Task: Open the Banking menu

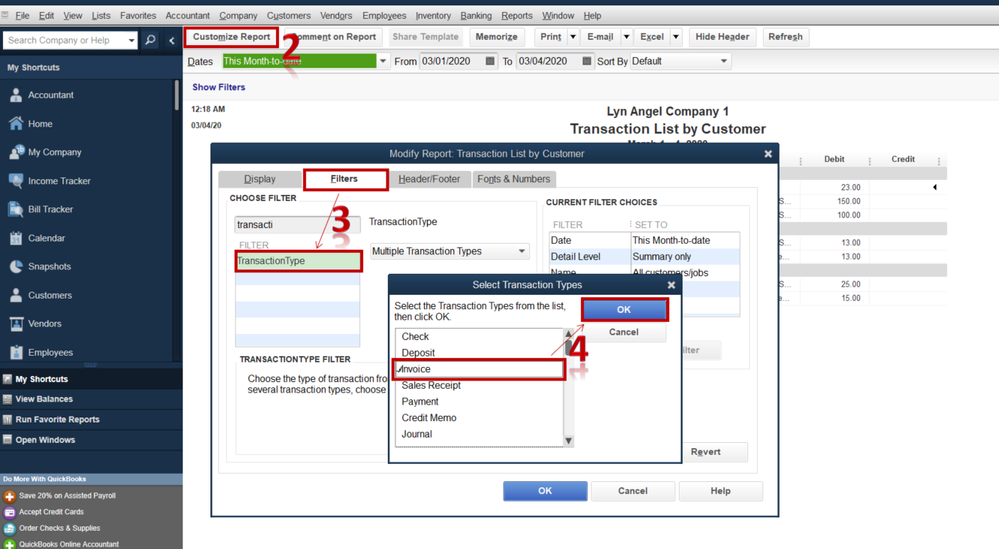Action: pos(476,15)
